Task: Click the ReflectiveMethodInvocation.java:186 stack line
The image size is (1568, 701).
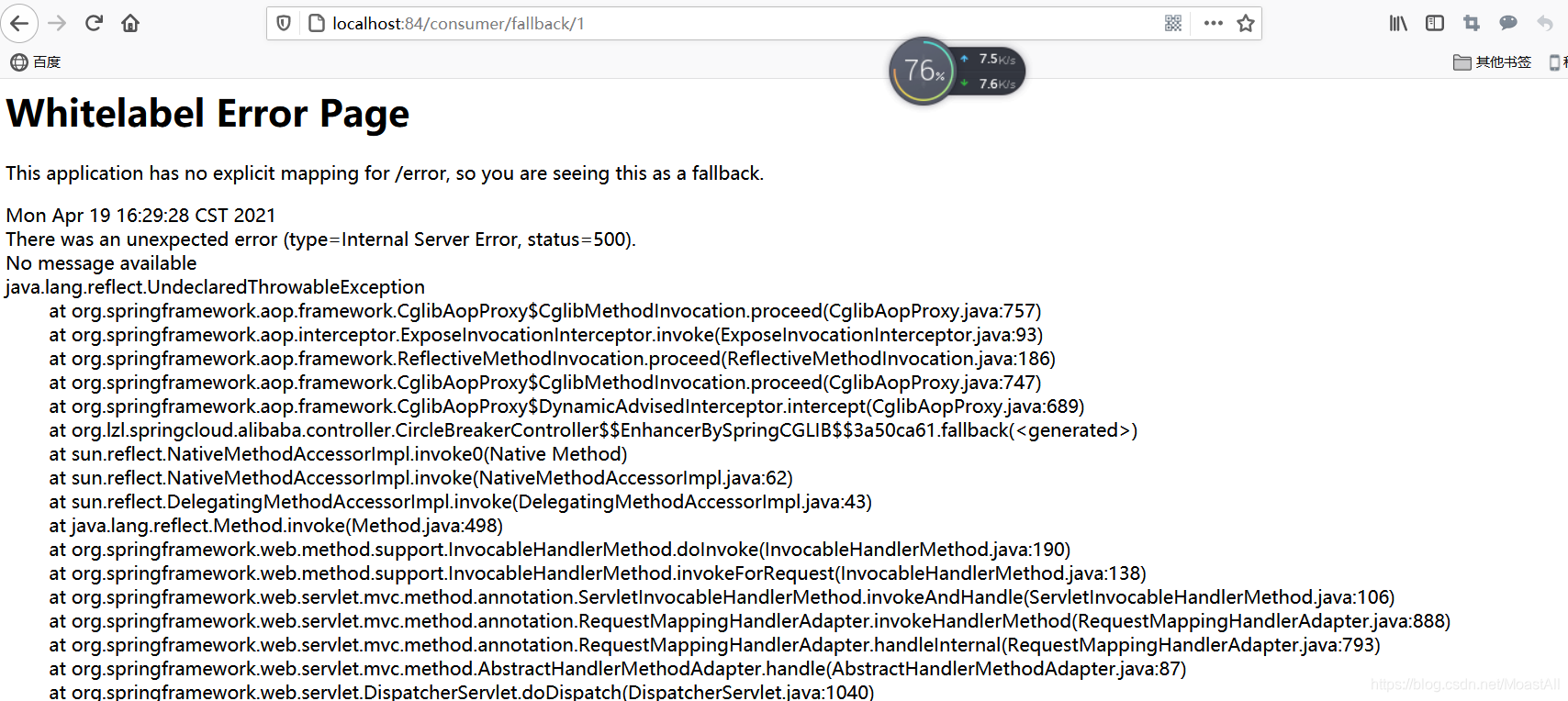Action: pyautogui.click(x=553, y=359)
